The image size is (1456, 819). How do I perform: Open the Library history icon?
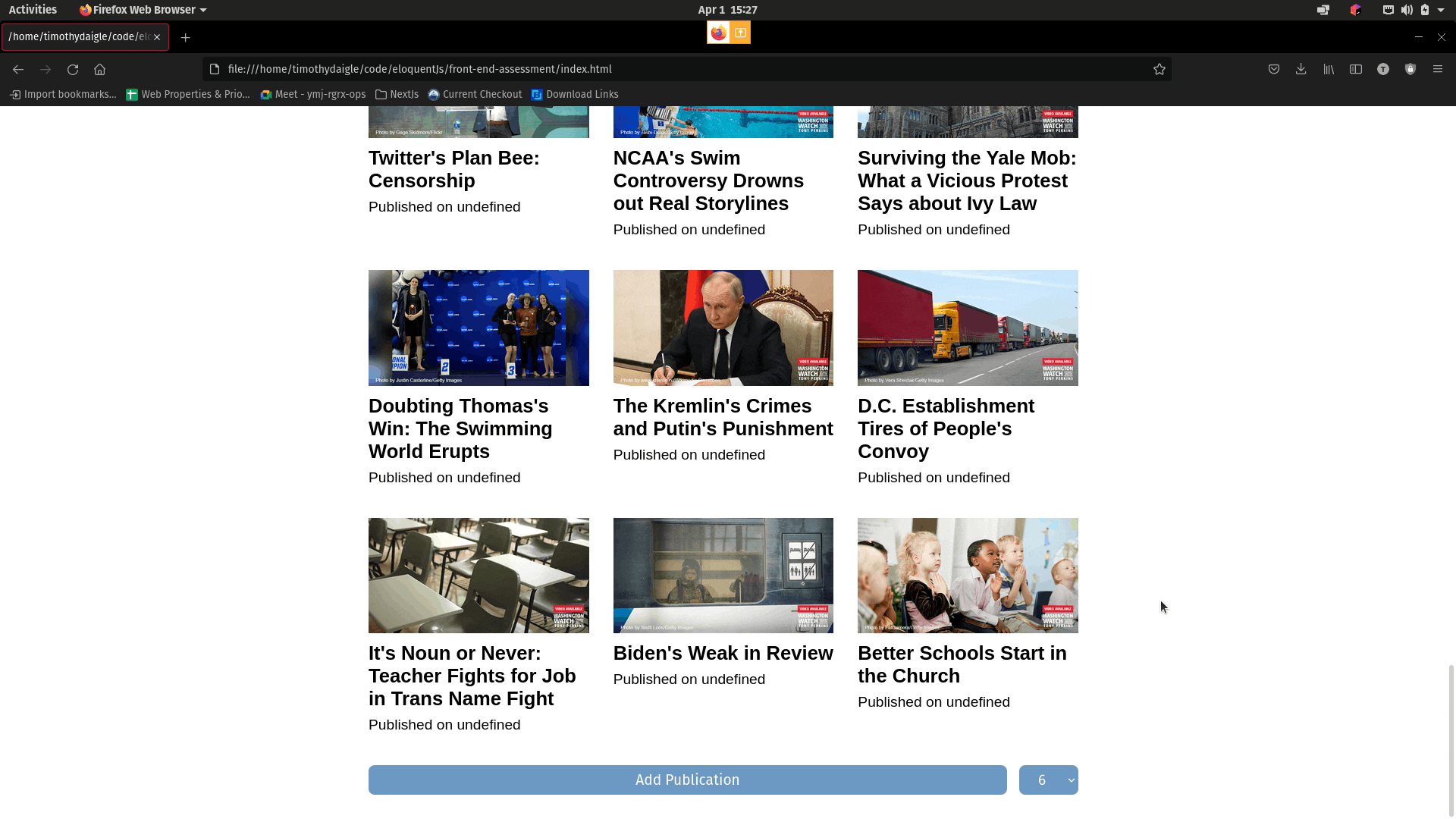pyautogui.click(x=1329, y=69)
